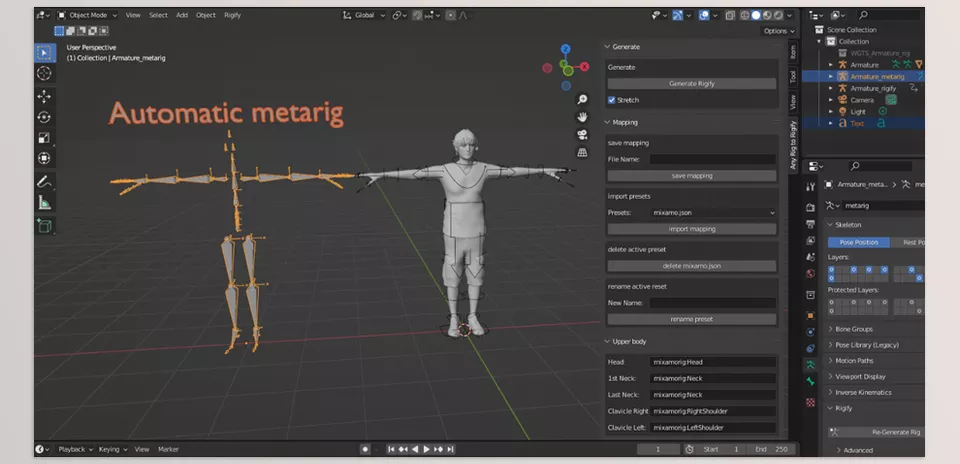The width and height of the screenshot is (960, 464).
Task: Open the Render properties tab icon
Action: point(811,208)
